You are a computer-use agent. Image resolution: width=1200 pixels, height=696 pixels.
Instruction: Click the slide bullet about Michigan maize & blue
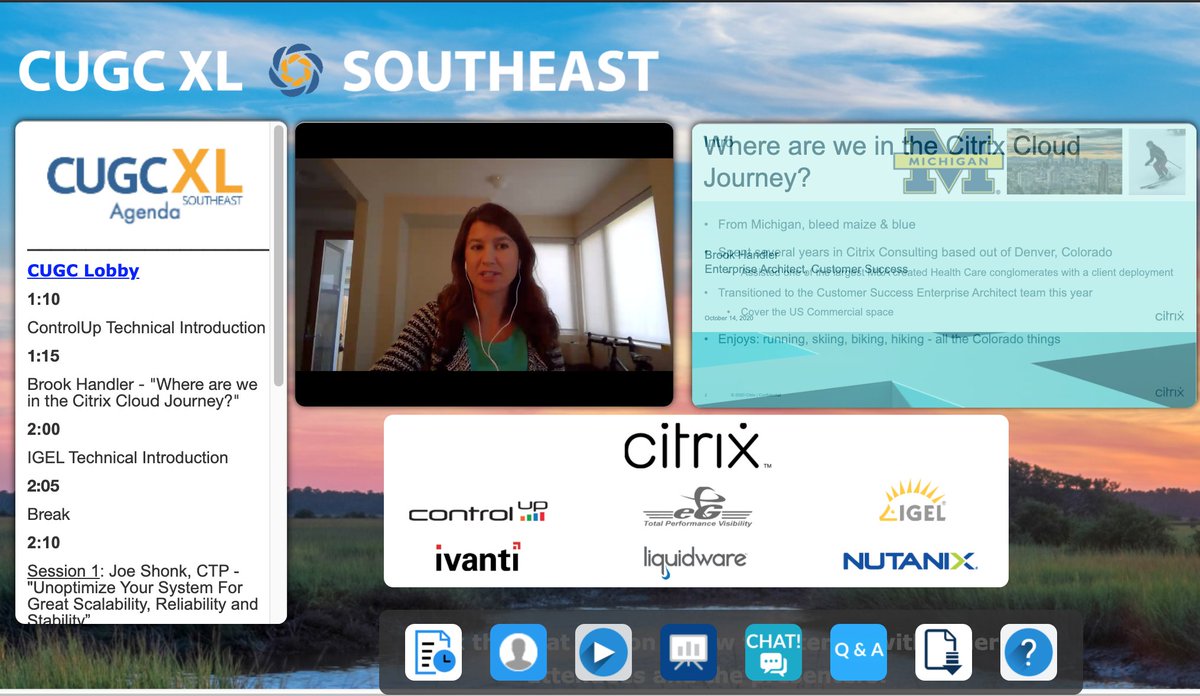tap(817, 224)
